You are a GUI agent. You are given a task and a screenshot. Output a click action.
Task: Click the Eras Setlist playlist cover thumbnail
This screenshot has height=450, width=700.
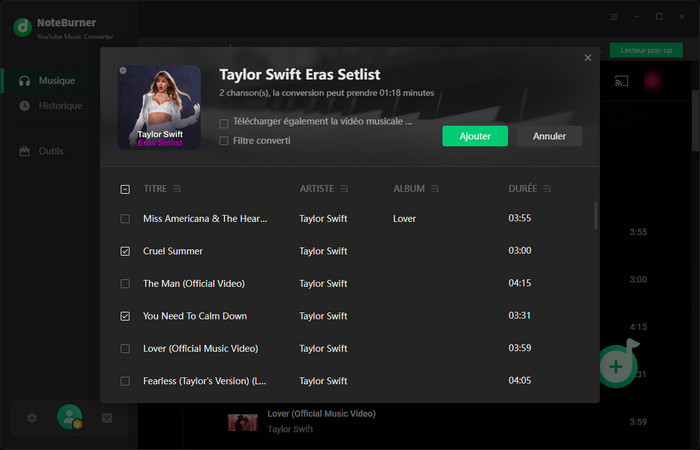click(159, 107)
